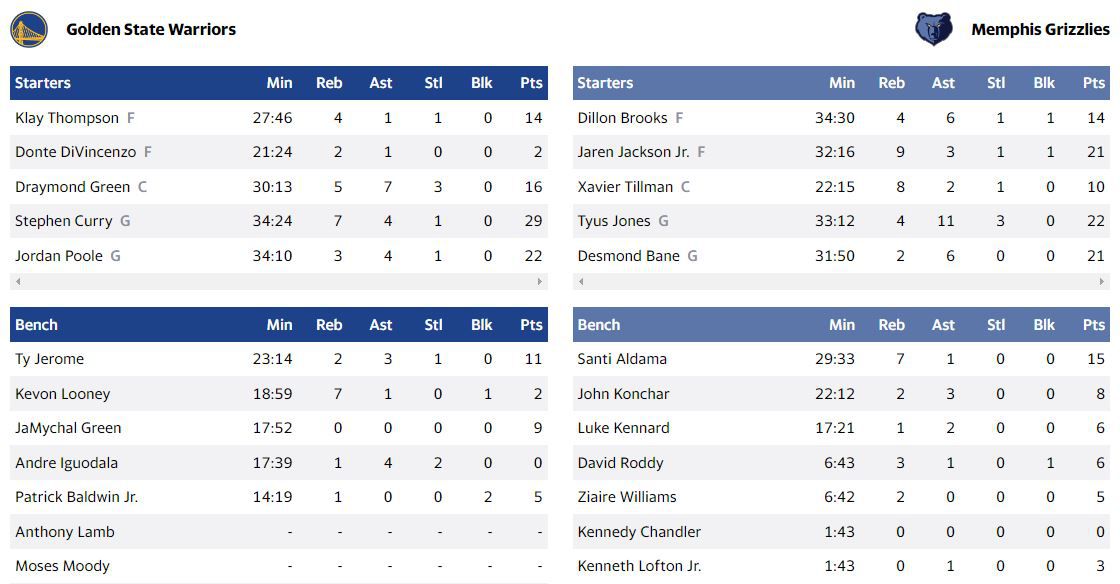Open Memphis Grizzlies team name link
This screenshot has width=1120, height=584.
1040,29
